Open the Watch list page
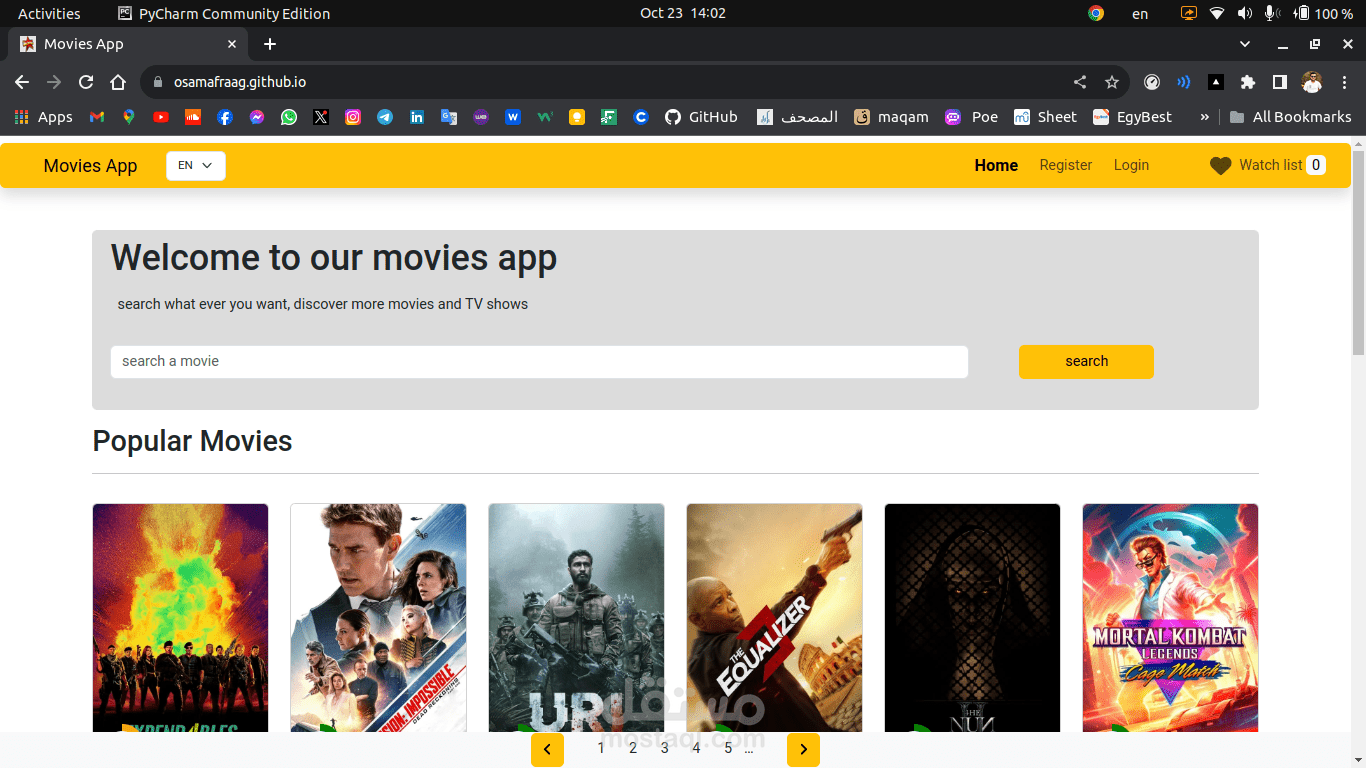This screenshot has width=1366, height=768. pos(1270,165)
